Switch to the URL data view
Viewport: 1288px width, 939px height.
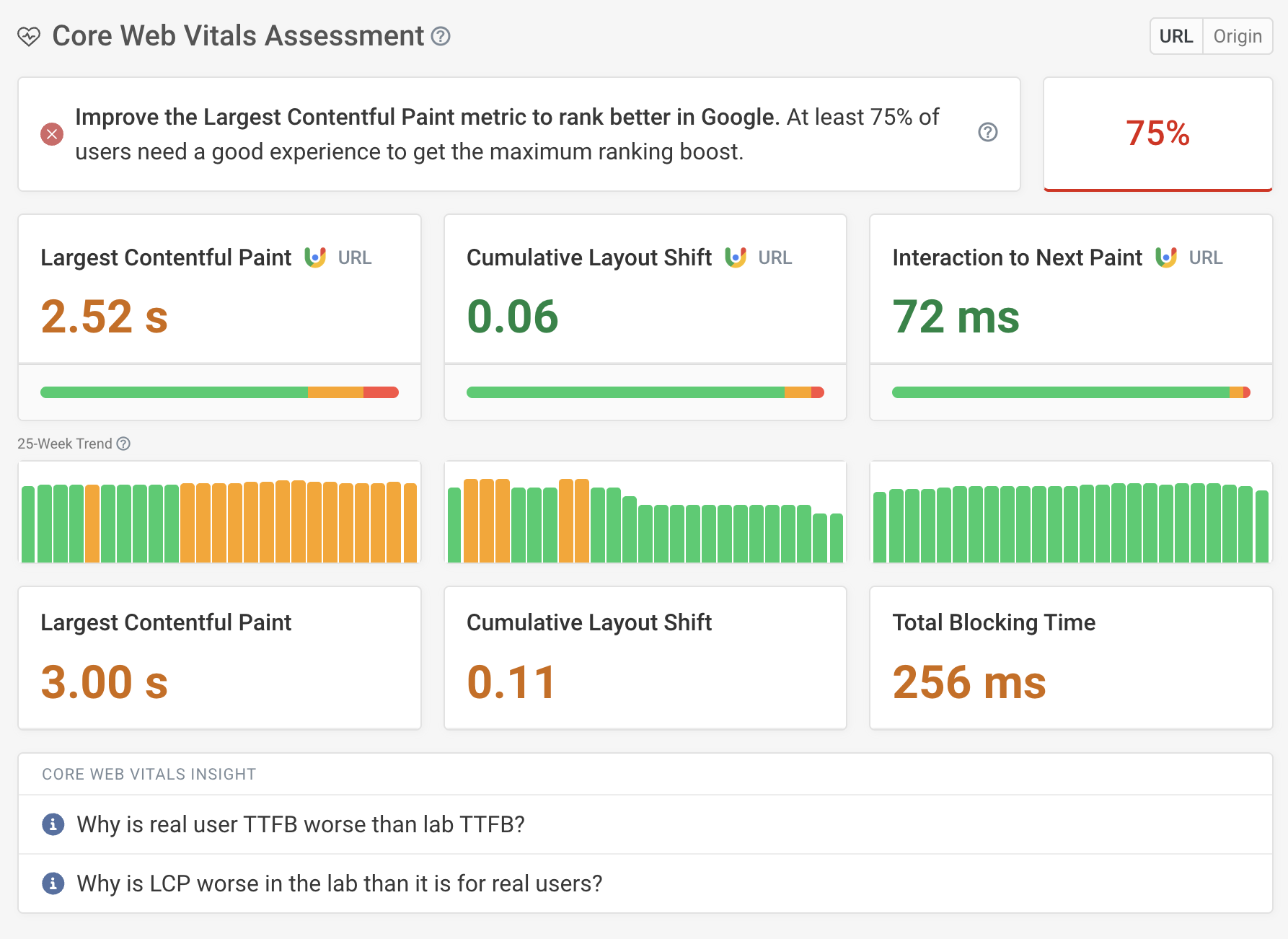tap(1175, 36)
